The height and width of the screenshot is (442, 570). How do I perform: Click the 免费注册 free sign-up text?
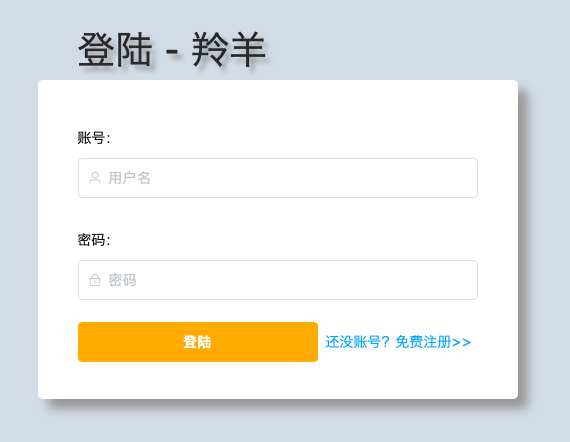pos(424,342)
